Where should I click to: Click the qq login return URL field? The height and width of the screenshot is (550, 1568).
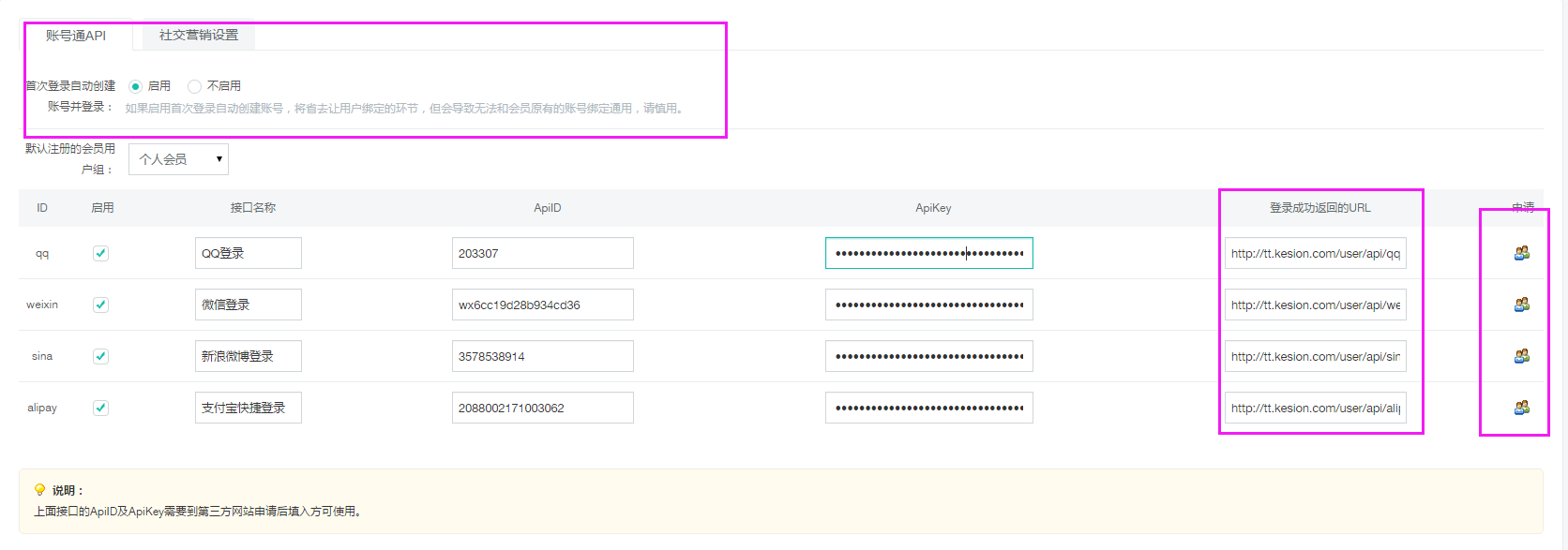click(x=1315, y=253)
